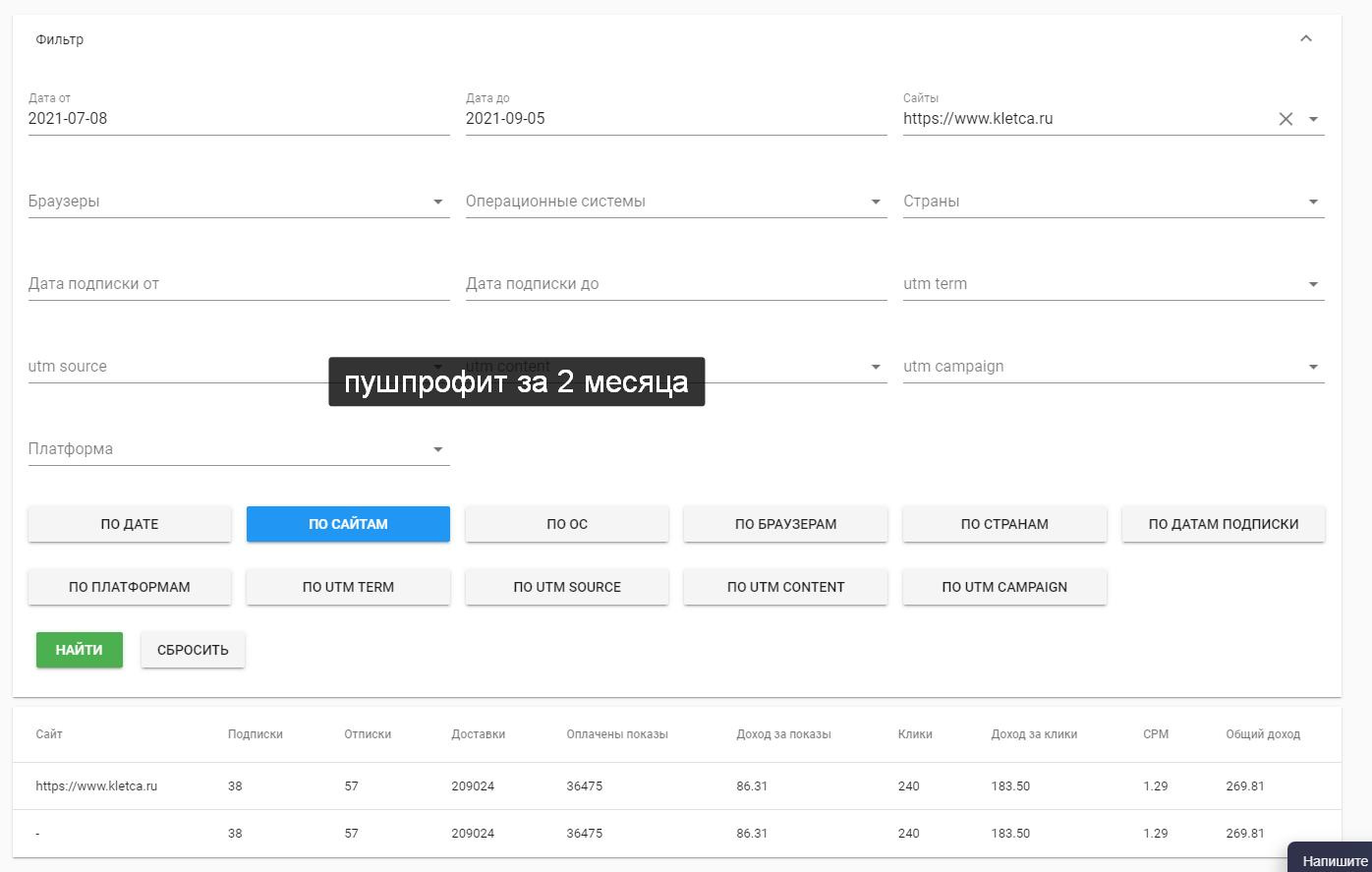The width and height of the screenshot is (1372, 872).
Task: Switch grouping to ПО ОС
Action: [567, 524]
